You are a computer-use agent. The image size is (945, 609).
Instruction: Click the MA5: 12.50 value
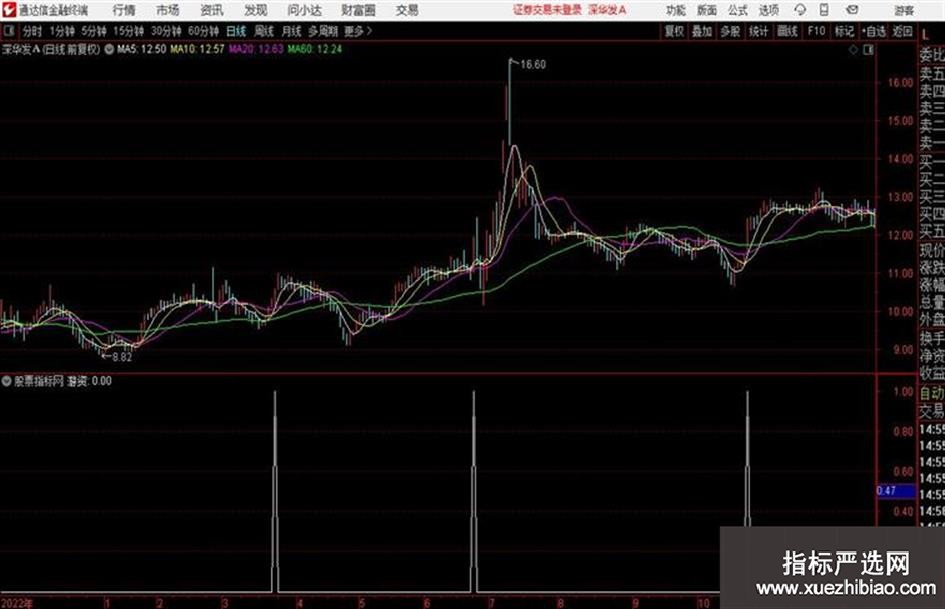[x=141, y=49]
